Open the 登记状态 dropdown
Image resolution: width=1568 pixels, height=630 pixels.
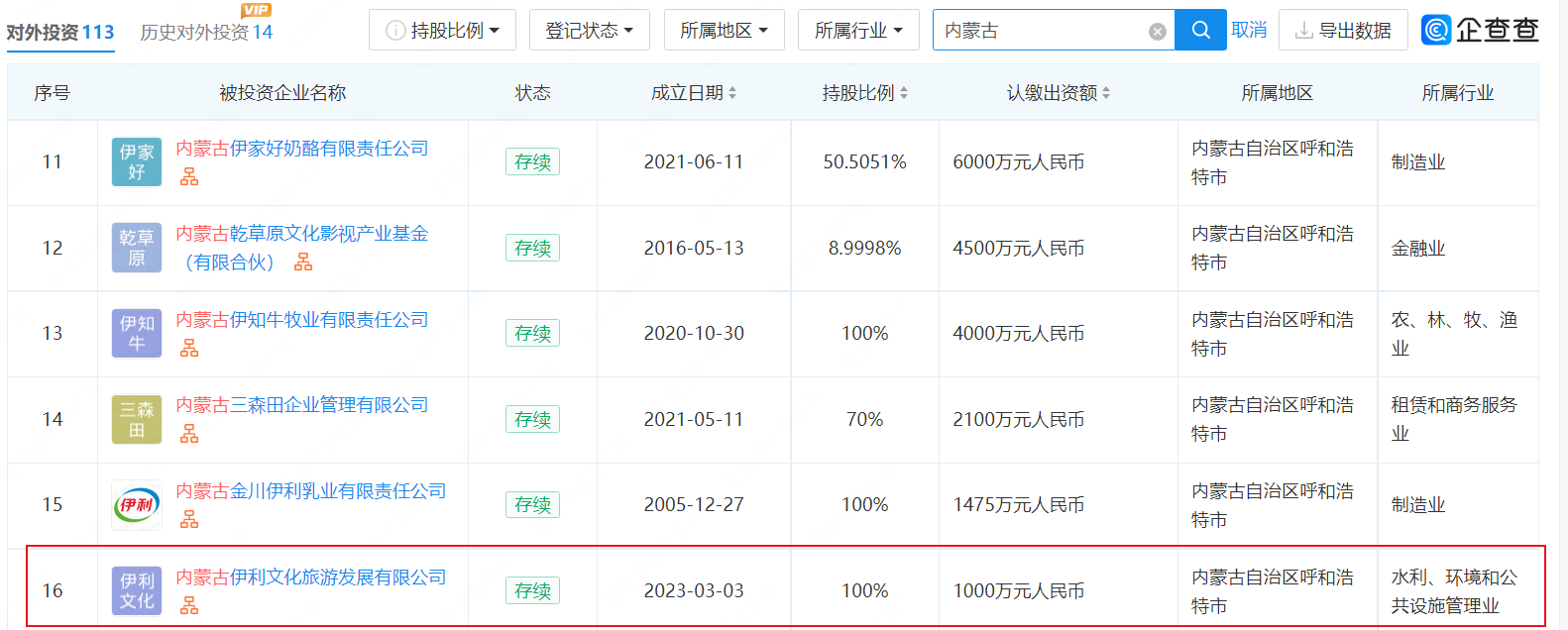point(589,31)
